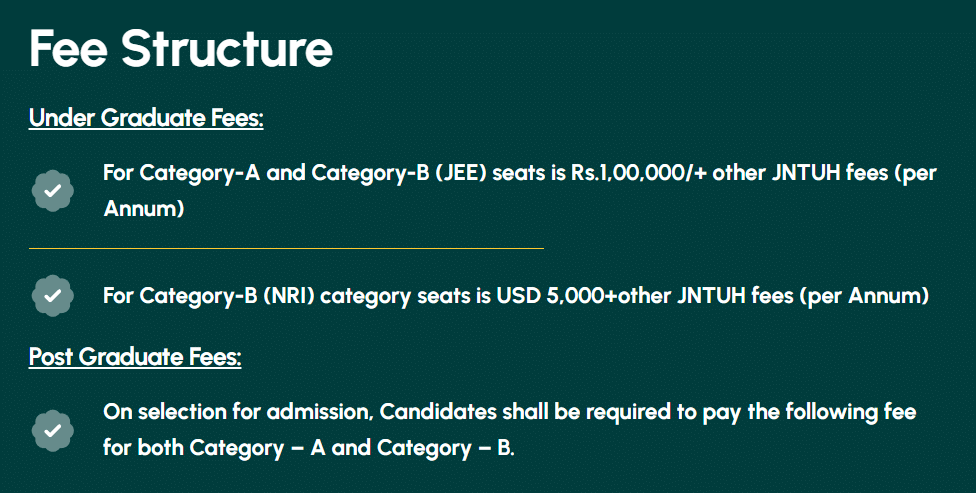
Task: Click the checkmark badge beside JEE seats fee
Action: (x=53, y=191)
